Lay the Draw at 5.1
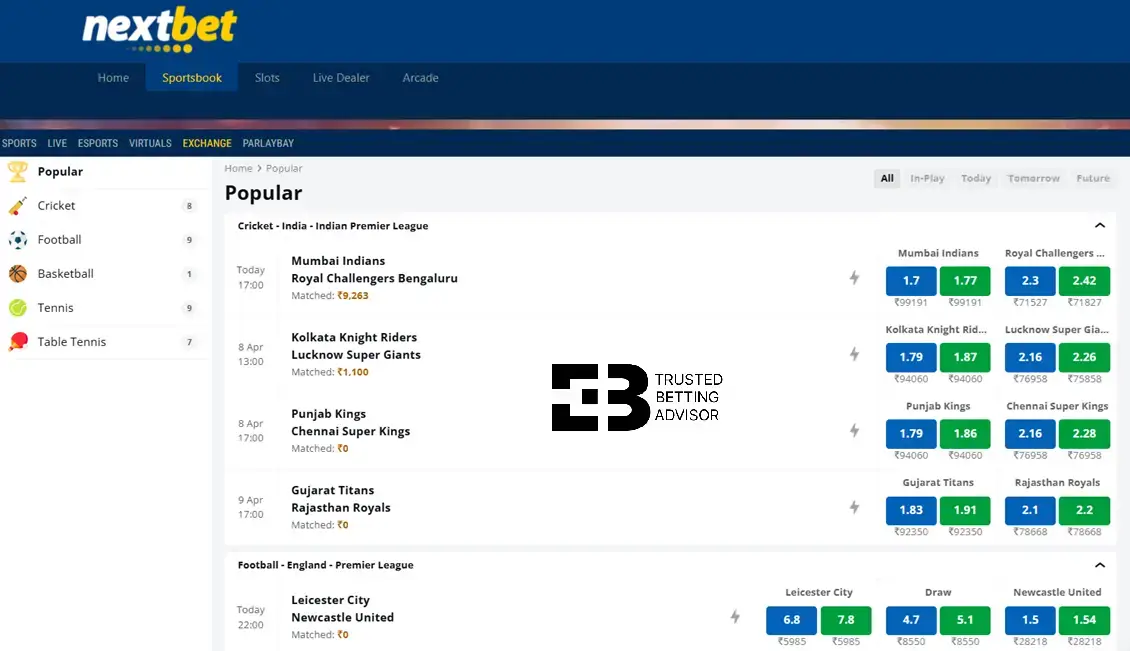This screenshot has height=651, width=1130. 965,620
